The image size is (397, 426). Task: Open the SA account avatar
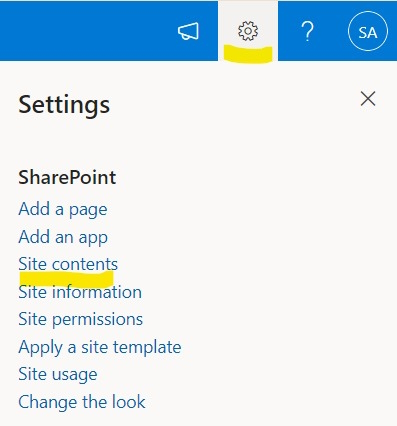[368, 31]
